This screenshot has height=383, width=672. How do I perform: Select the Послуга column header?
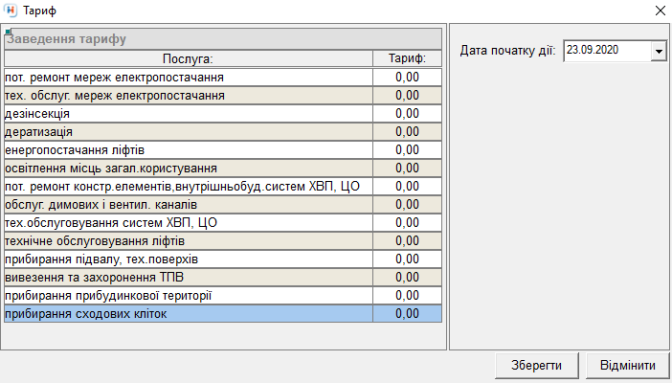[x=188, y=58]
